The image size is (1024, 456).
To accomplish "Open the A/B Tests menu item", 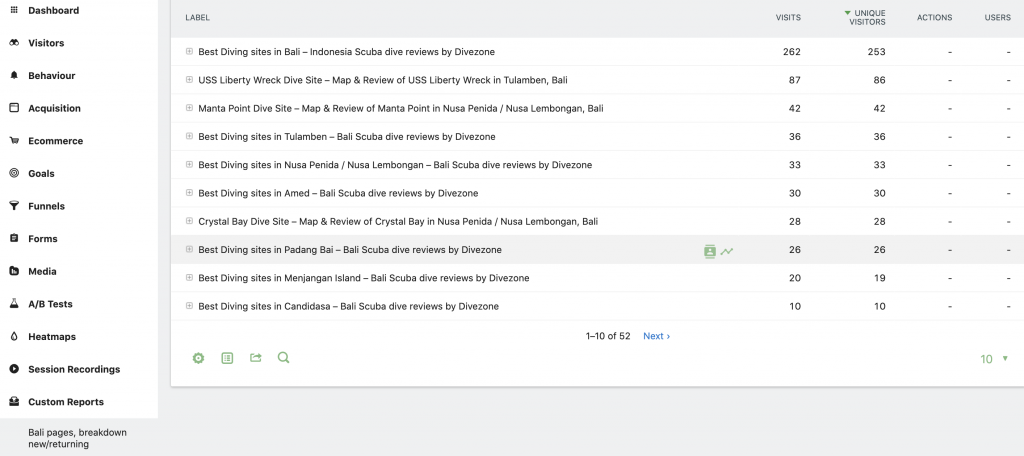I will pyautogui.click(x=50, y=304).
